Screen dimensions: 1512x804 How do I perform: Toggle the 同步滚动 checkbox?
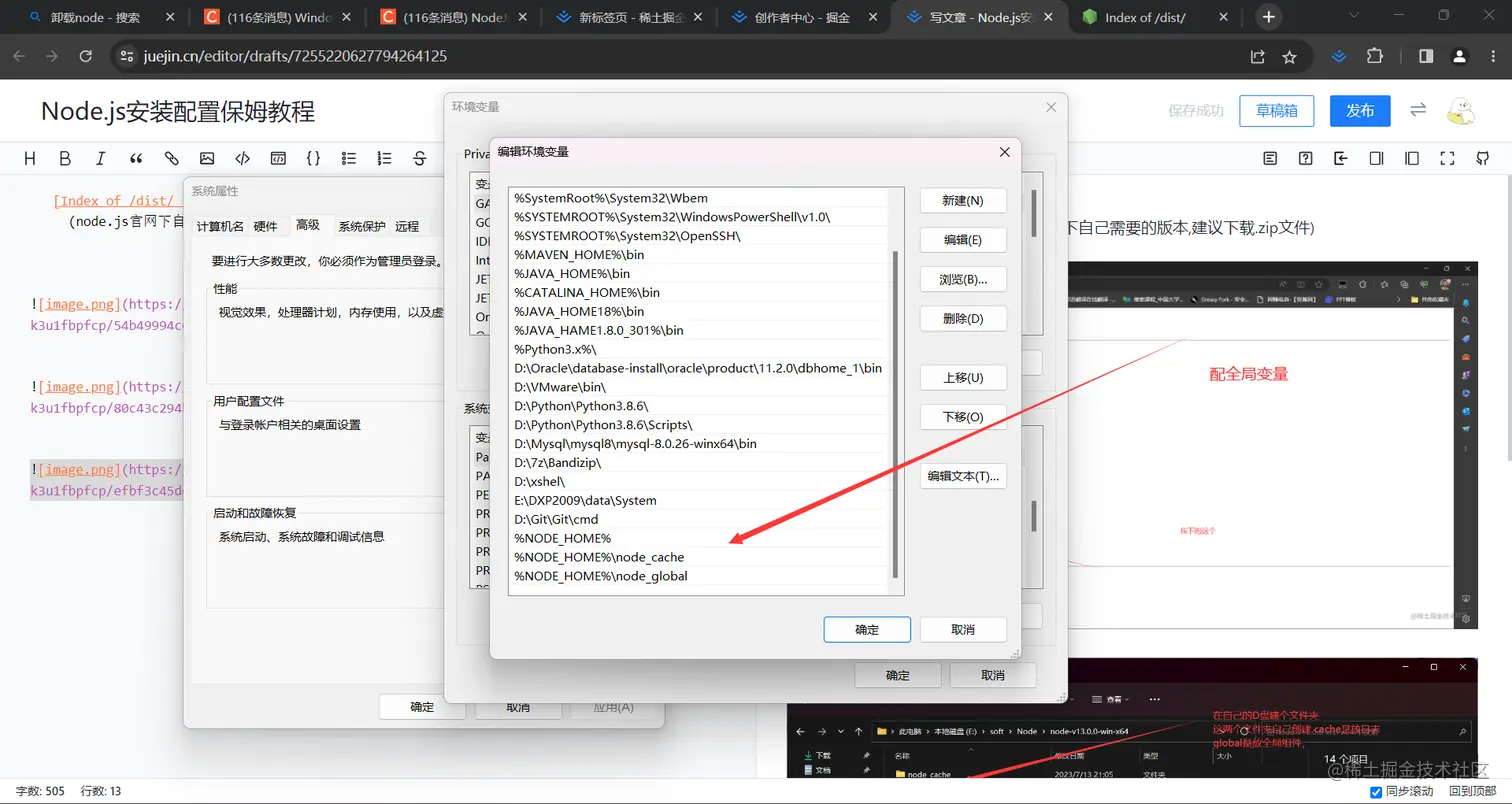[x=1376, y=792]
